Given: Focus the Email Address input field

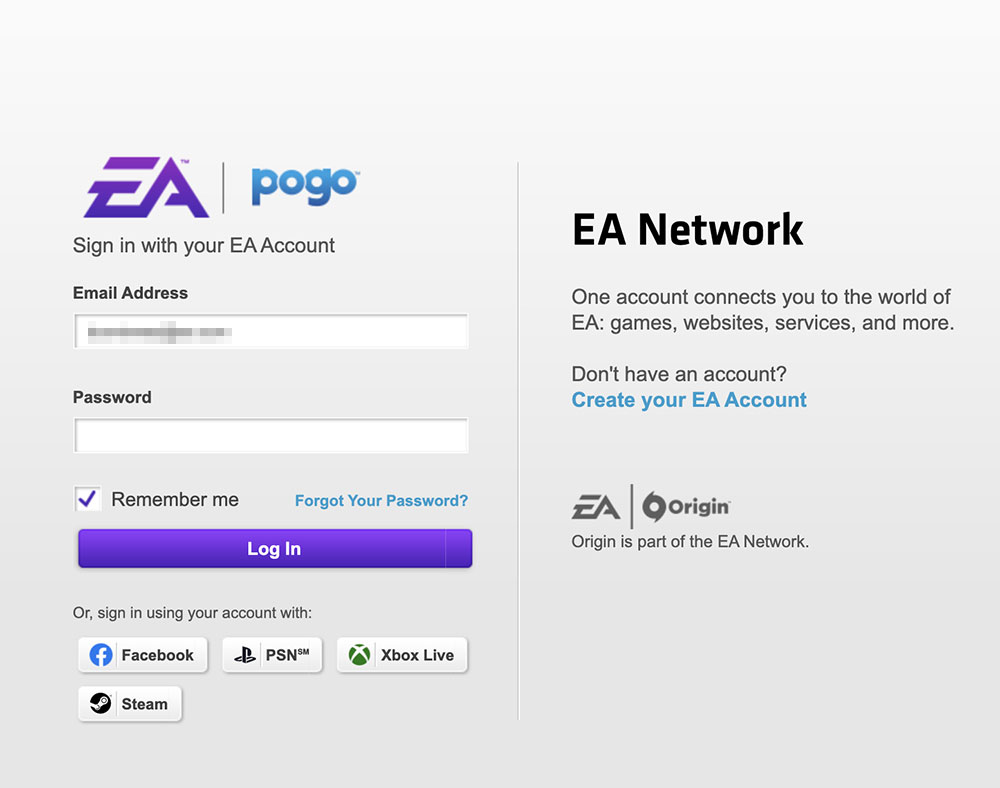Looking at the screenshot, I should click(271, 331).
